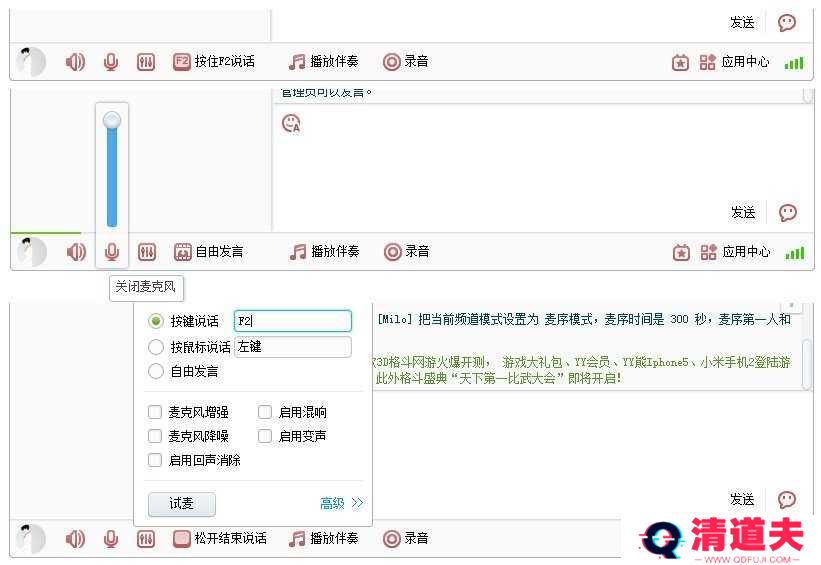The image size is (821, 565).
Task: Open 应用中心 in the middle toolbar
Action: point(735,252)
